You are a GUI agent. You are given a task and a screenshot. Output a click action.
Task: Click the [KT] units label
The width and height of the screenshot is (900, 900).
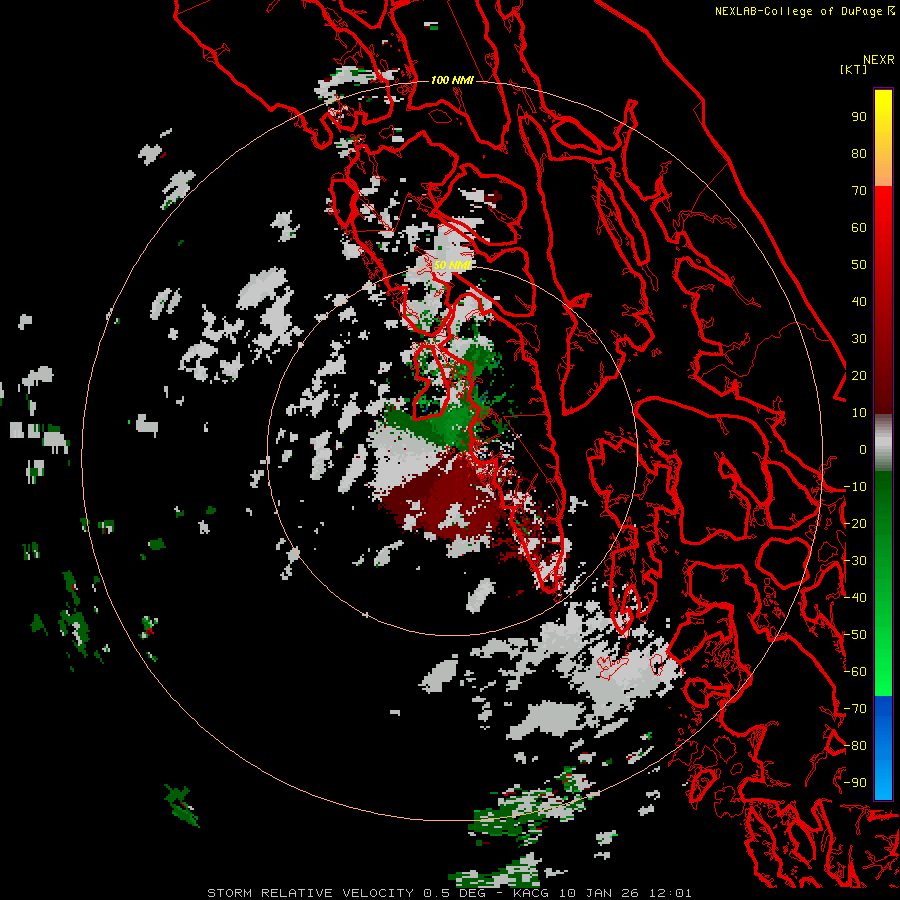coord(853,69)
